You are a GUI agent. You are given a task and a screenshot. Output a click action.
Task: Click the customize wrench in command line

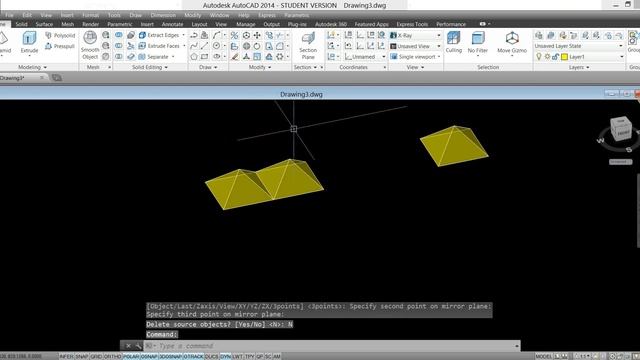[x=138, y=346]
